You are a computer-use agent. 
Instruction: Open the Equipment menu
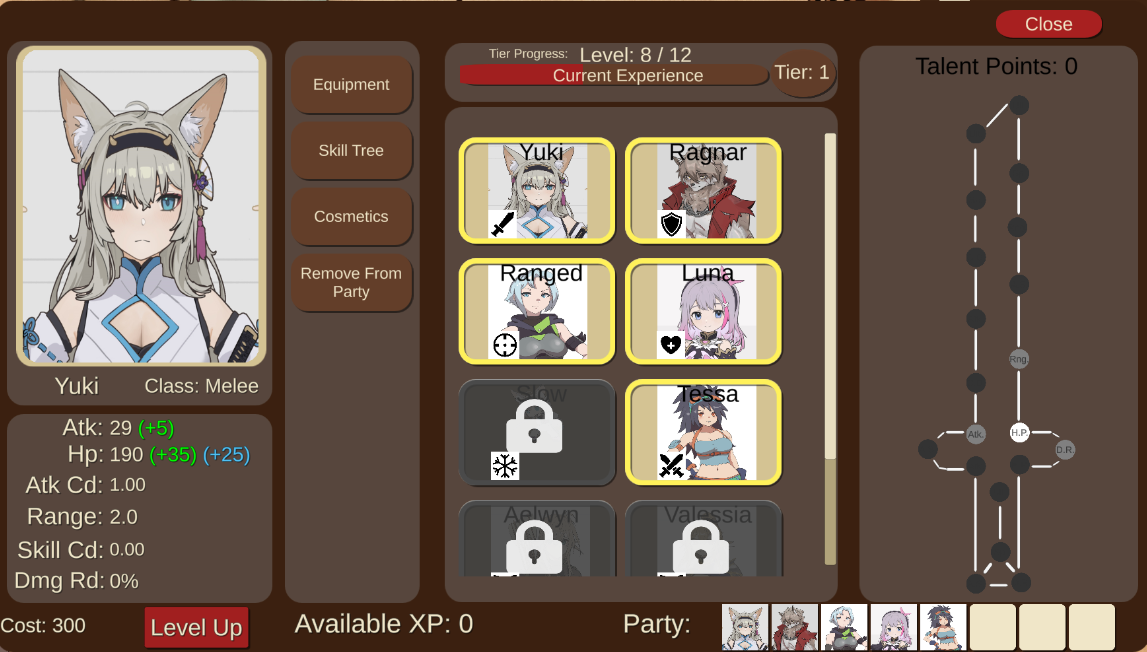point(351,84)
